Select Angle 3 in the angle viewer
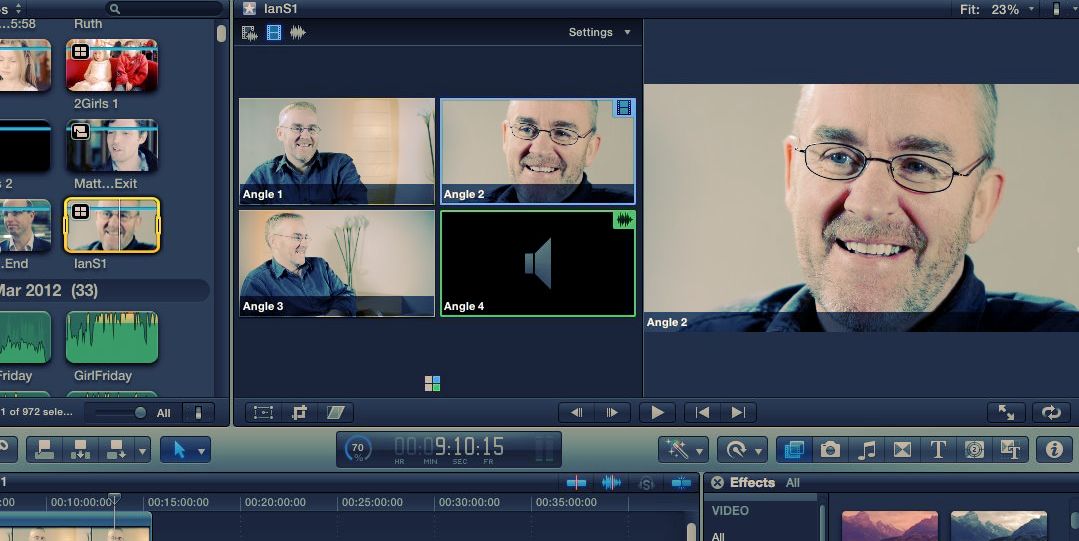1079x541 pixels. point(336,263)
